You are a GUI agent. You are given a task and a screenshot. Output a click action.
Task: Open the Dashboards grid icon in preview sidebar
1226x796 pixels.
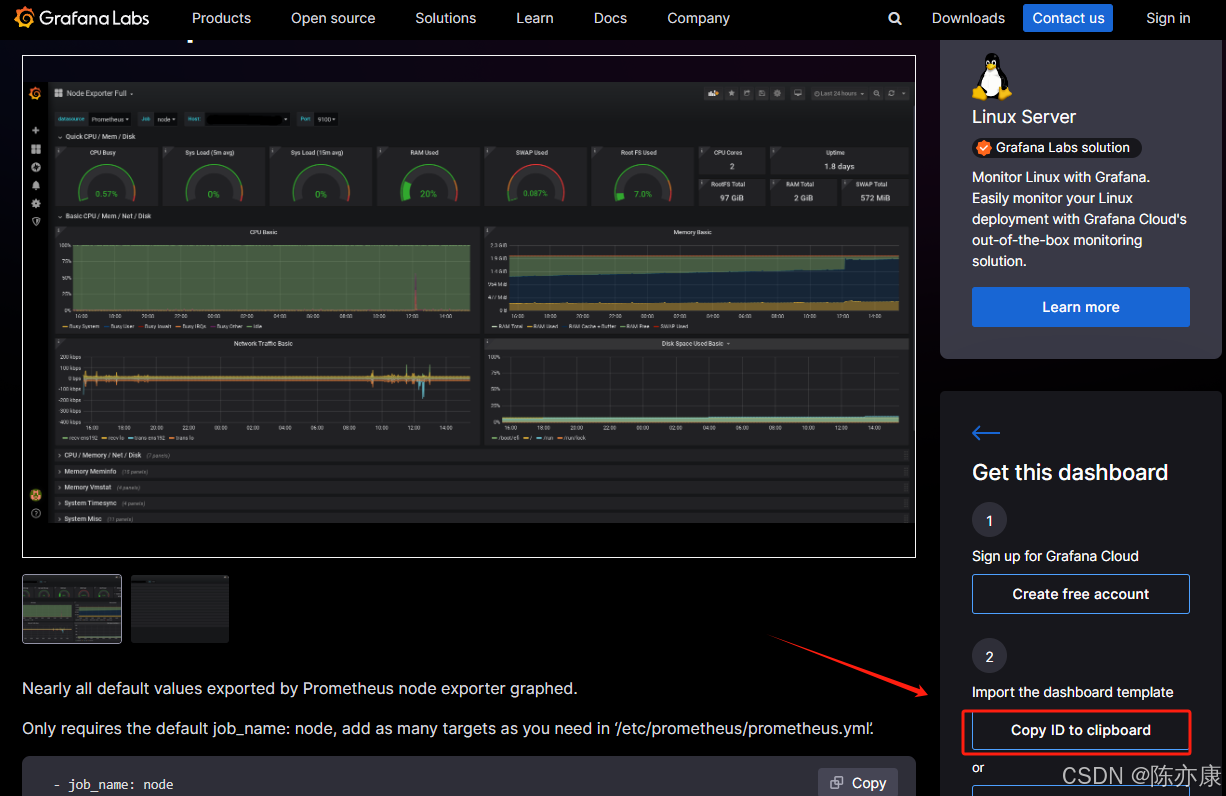coord(35,148)
